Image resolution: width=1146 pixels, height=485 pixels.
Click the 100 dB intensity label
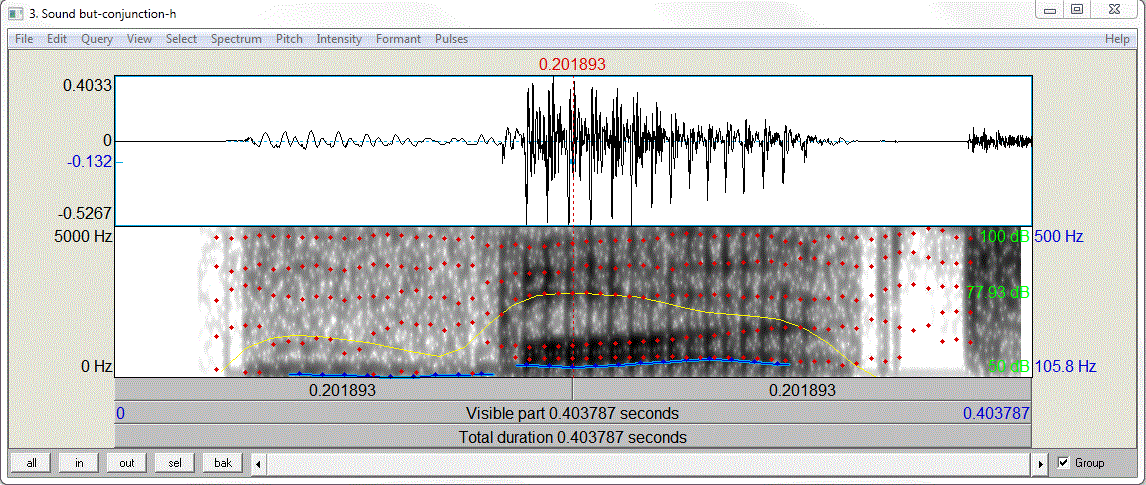[1006, 237]
